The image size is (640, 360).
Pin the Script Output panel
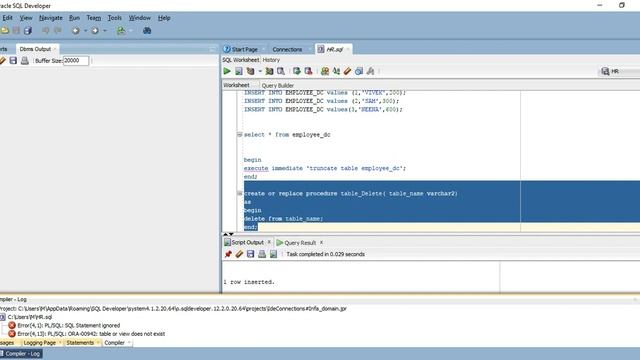[228, 254]
